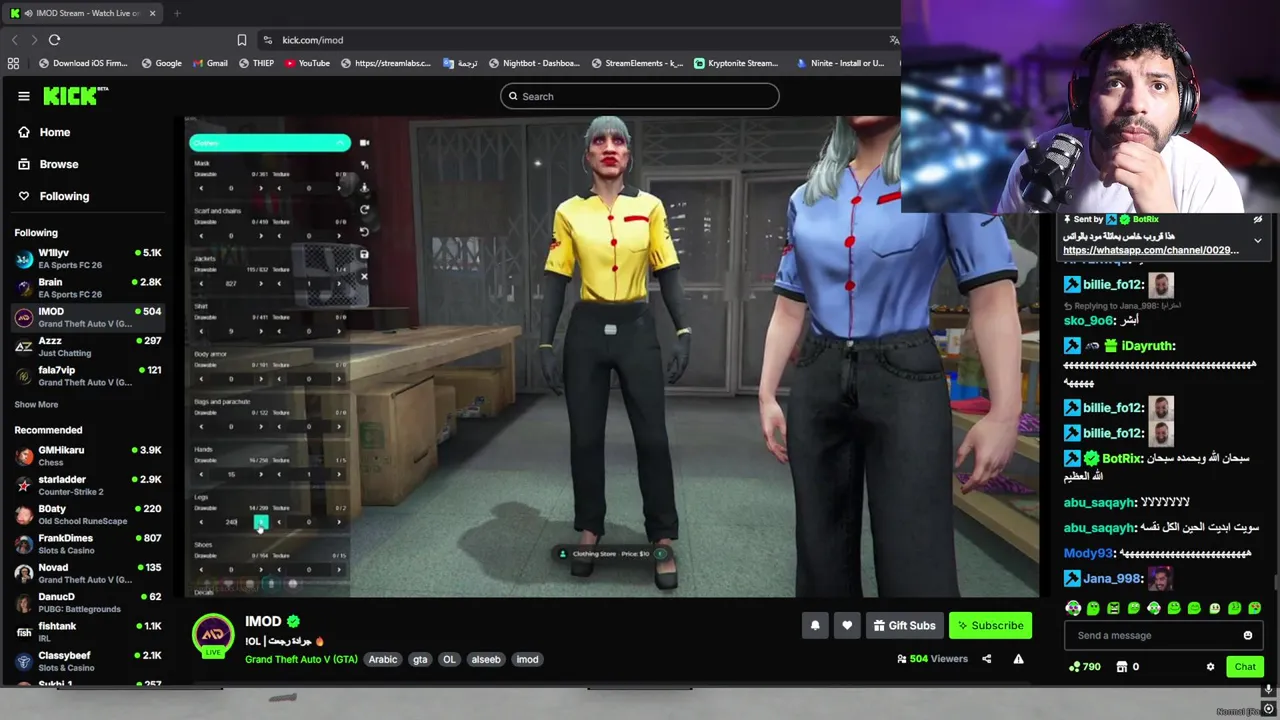The height and width of the screenshot is (720, 1280).
Task: Open FrankDimes recommended channel
Action: pos(88,544)
